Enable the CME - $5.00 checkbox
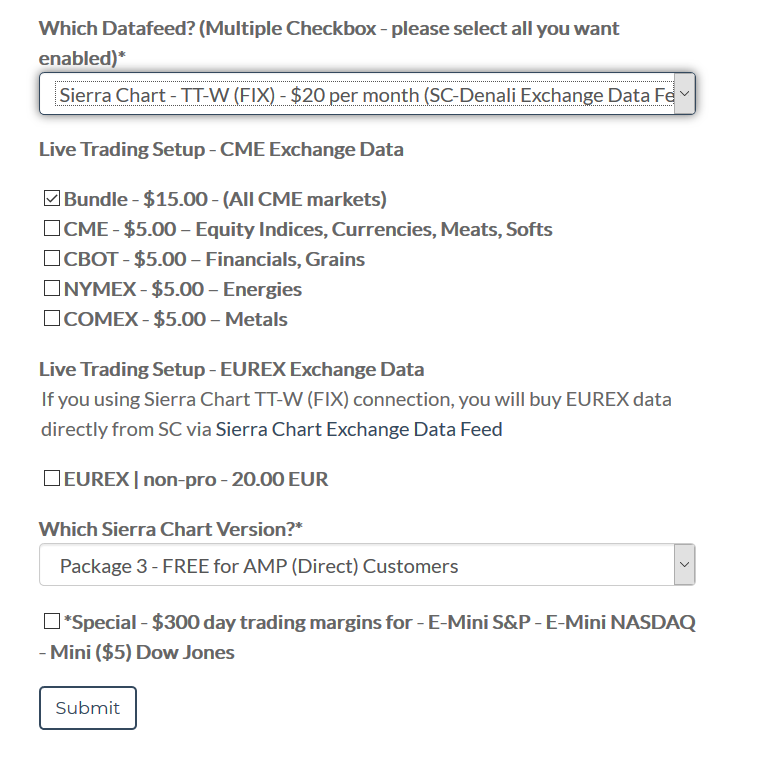This screenshot has height=769, width=768. (x=52, y=229)
